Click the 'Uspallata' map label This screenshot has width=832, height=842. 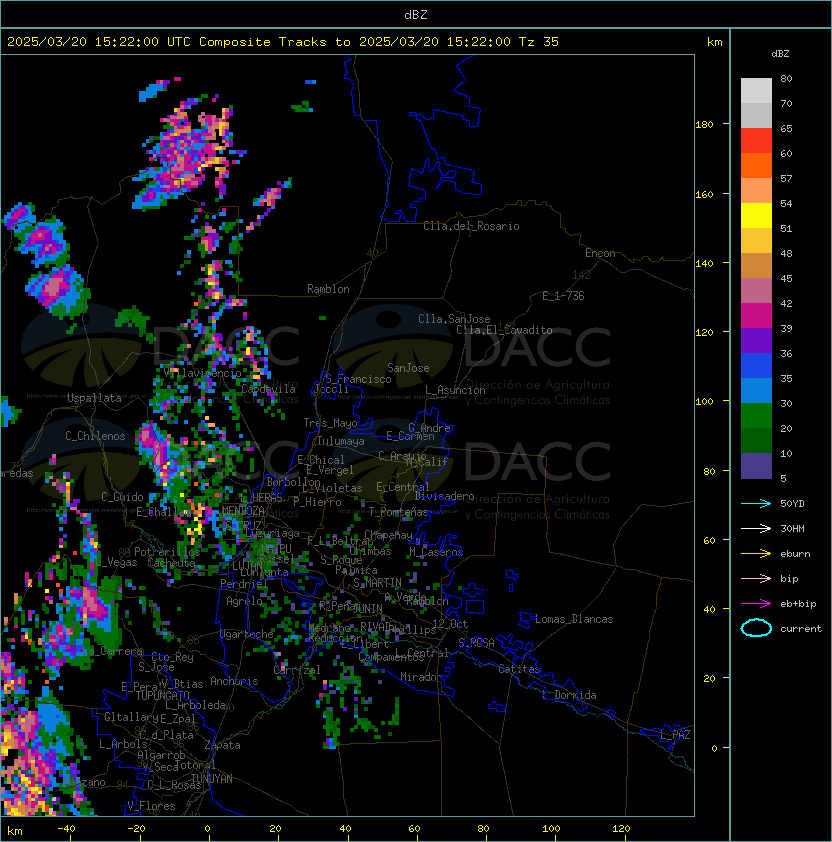pyautogui.click(x=94, y=398)
